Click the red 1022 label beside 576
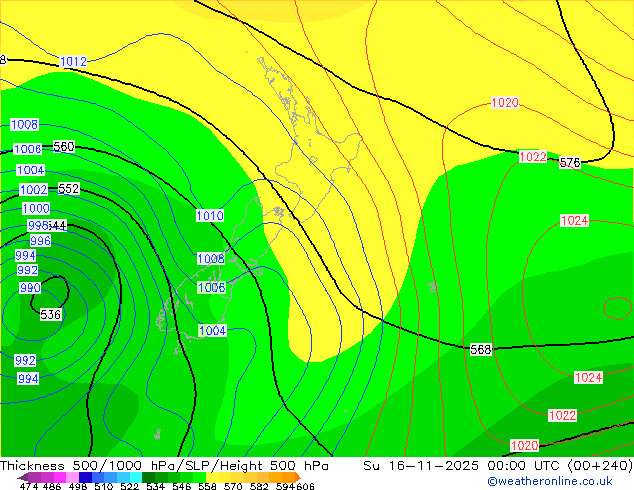Screen dimensions: 634x490 click(x=533, y=157)
